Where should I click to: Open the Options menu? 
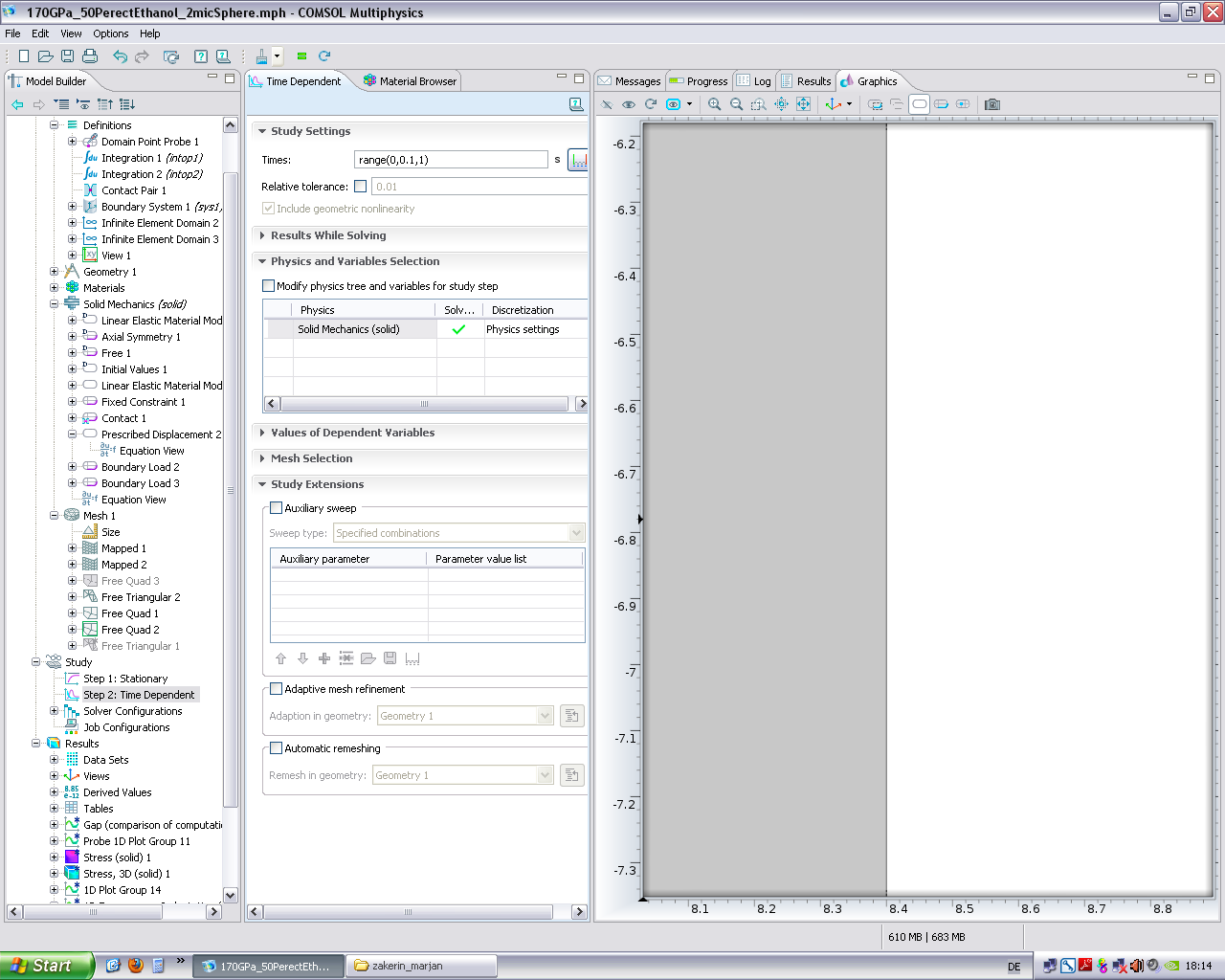111,33
